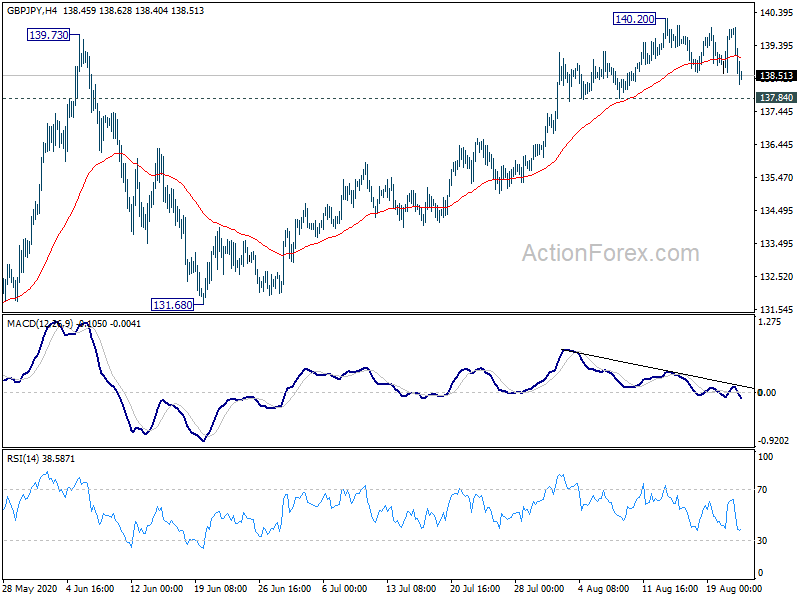
Task: Click the MACD -0.9202 scale value
Action: tap(773, 441)
